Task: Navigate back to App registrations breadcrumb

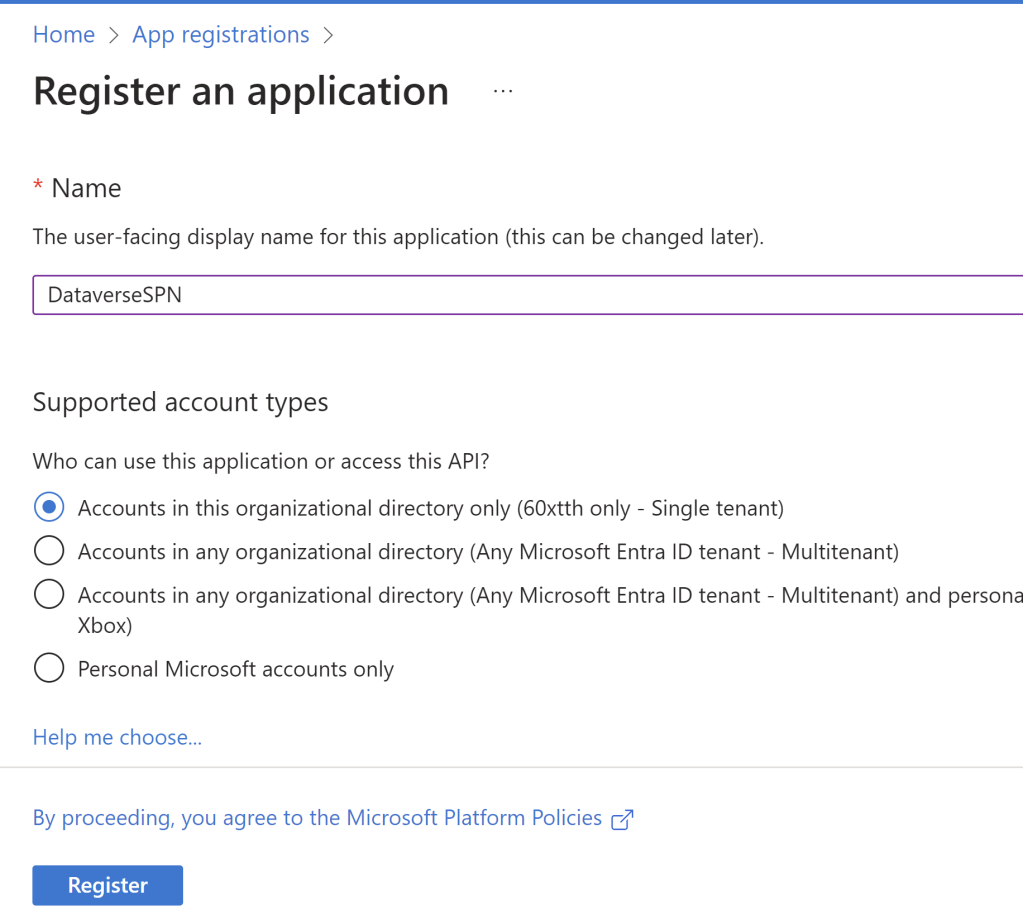Action: (221, 35)
